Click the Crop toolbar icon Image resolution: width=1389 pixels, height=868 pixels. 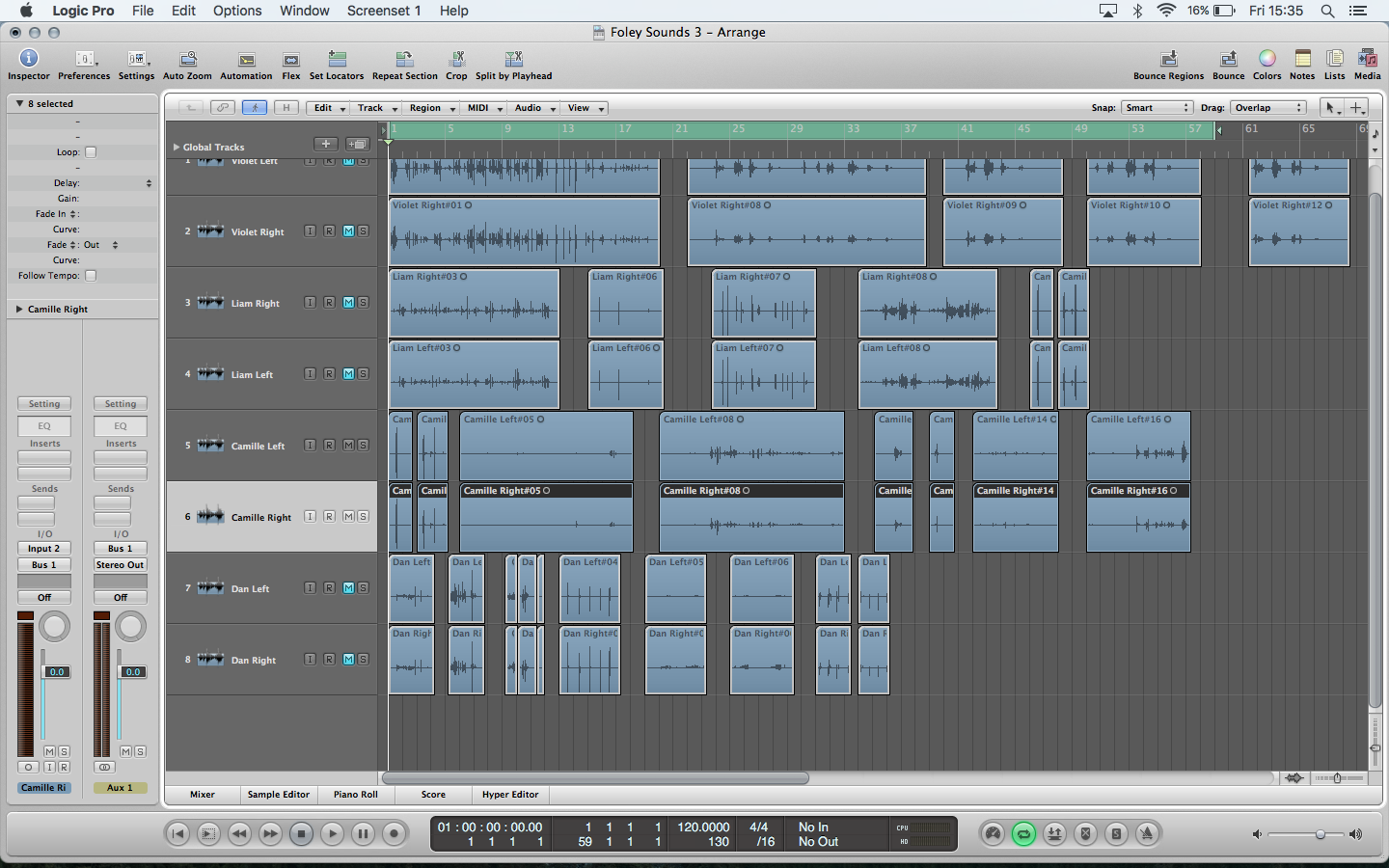pyautogui.click(x=457, y=59)
